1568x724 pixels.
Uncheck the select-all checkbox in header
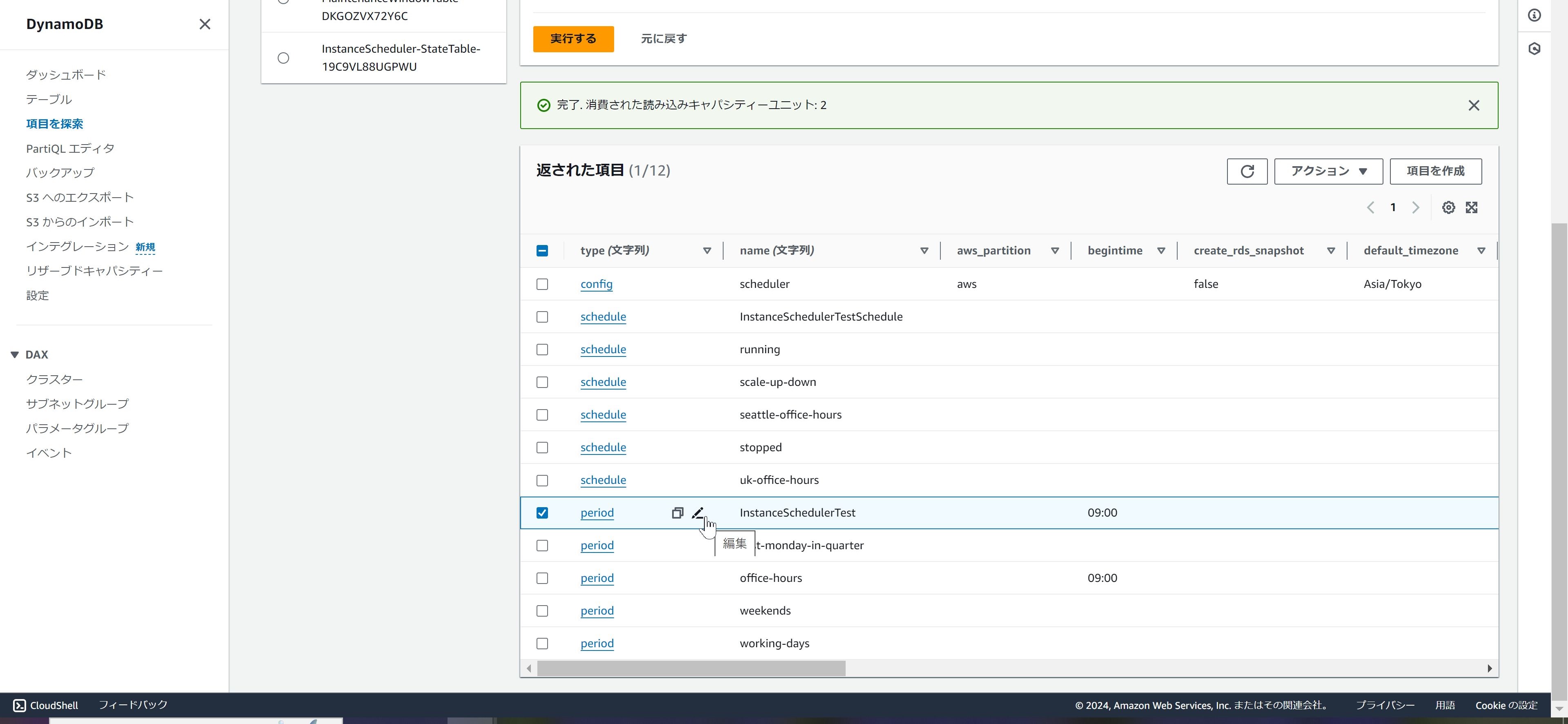click(x=542, y=250)
